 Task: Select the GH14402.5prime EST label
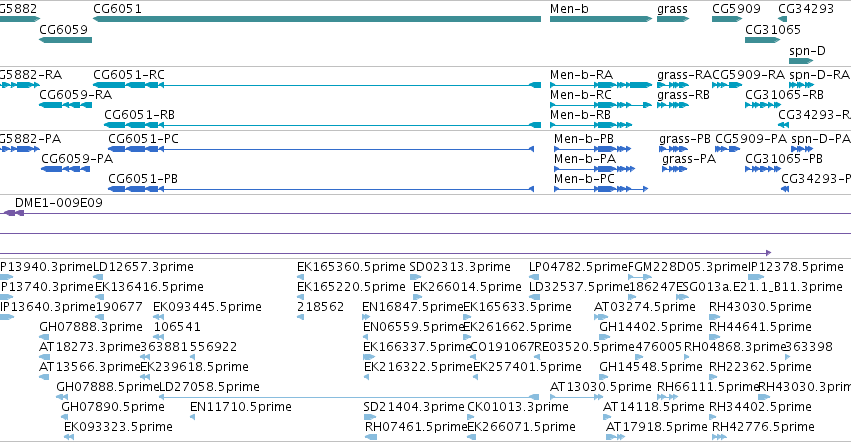pos(651,326)
